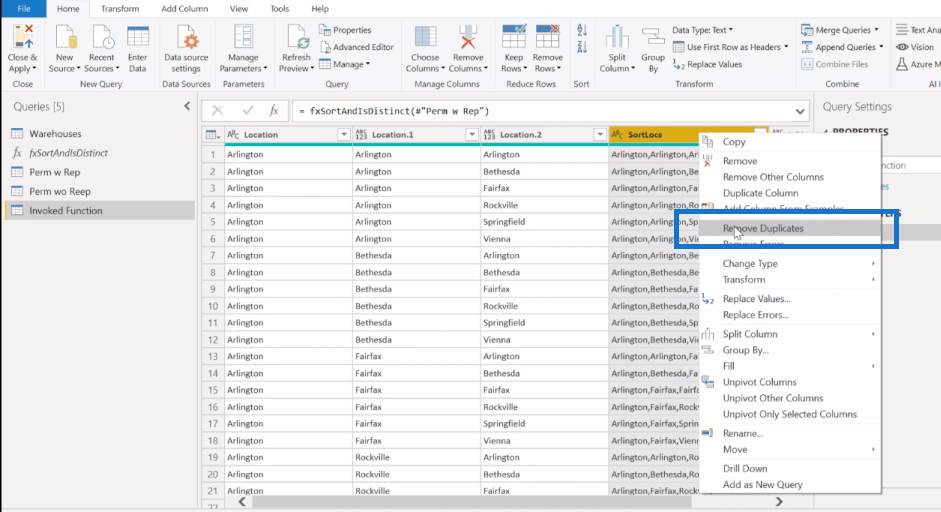Click the horizontal scrollbar right arrow
The image size is (941, 512).
click(x=778, y=501)
